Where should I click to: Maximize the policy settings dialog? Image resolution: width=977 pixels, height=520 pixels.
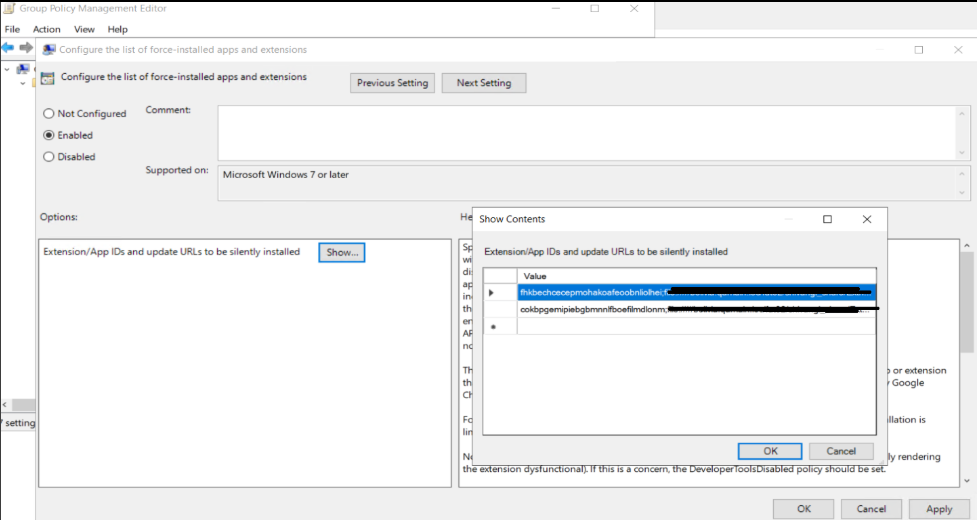(x=919, y=50)
